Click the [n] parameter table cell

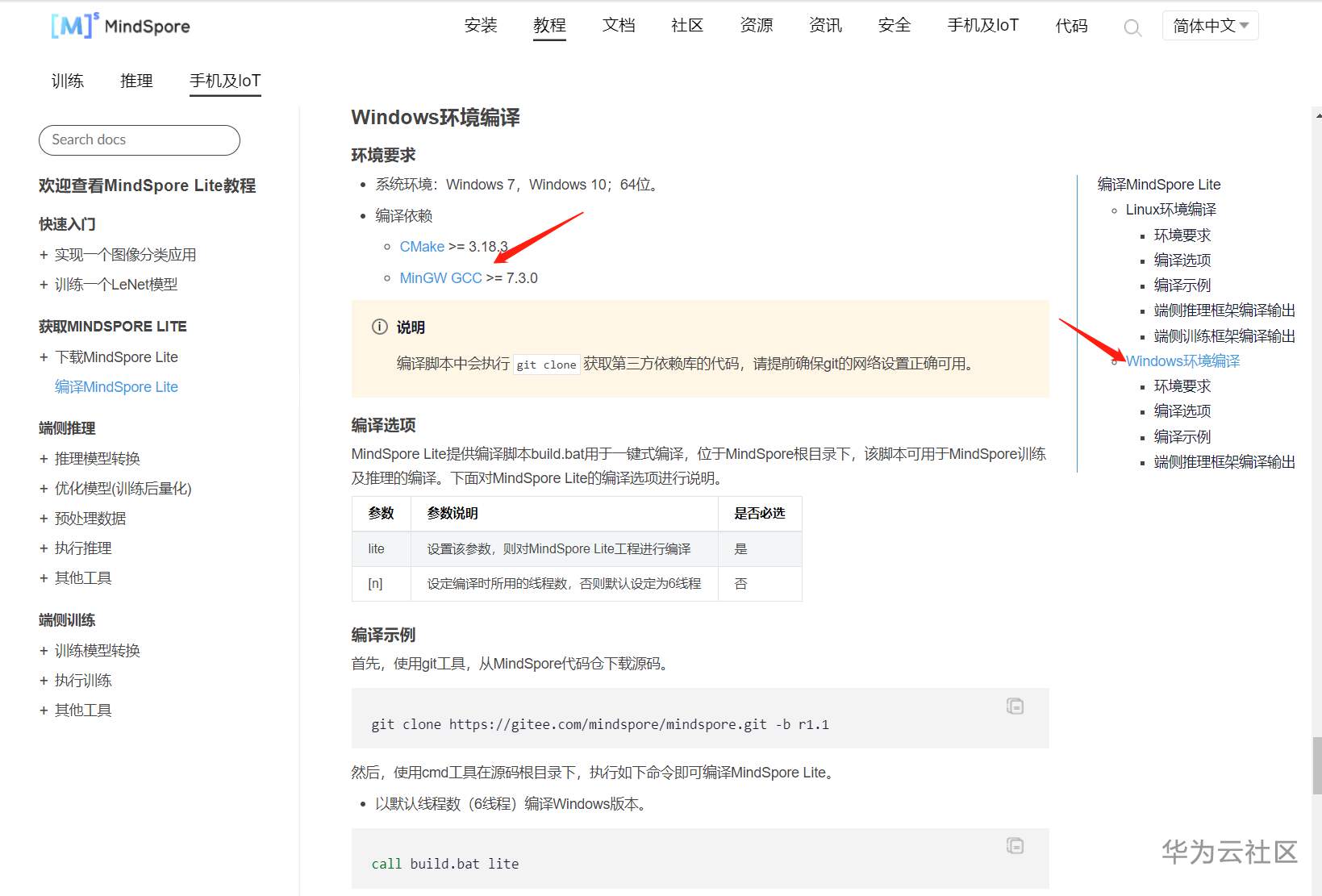(x=382, y=584)
